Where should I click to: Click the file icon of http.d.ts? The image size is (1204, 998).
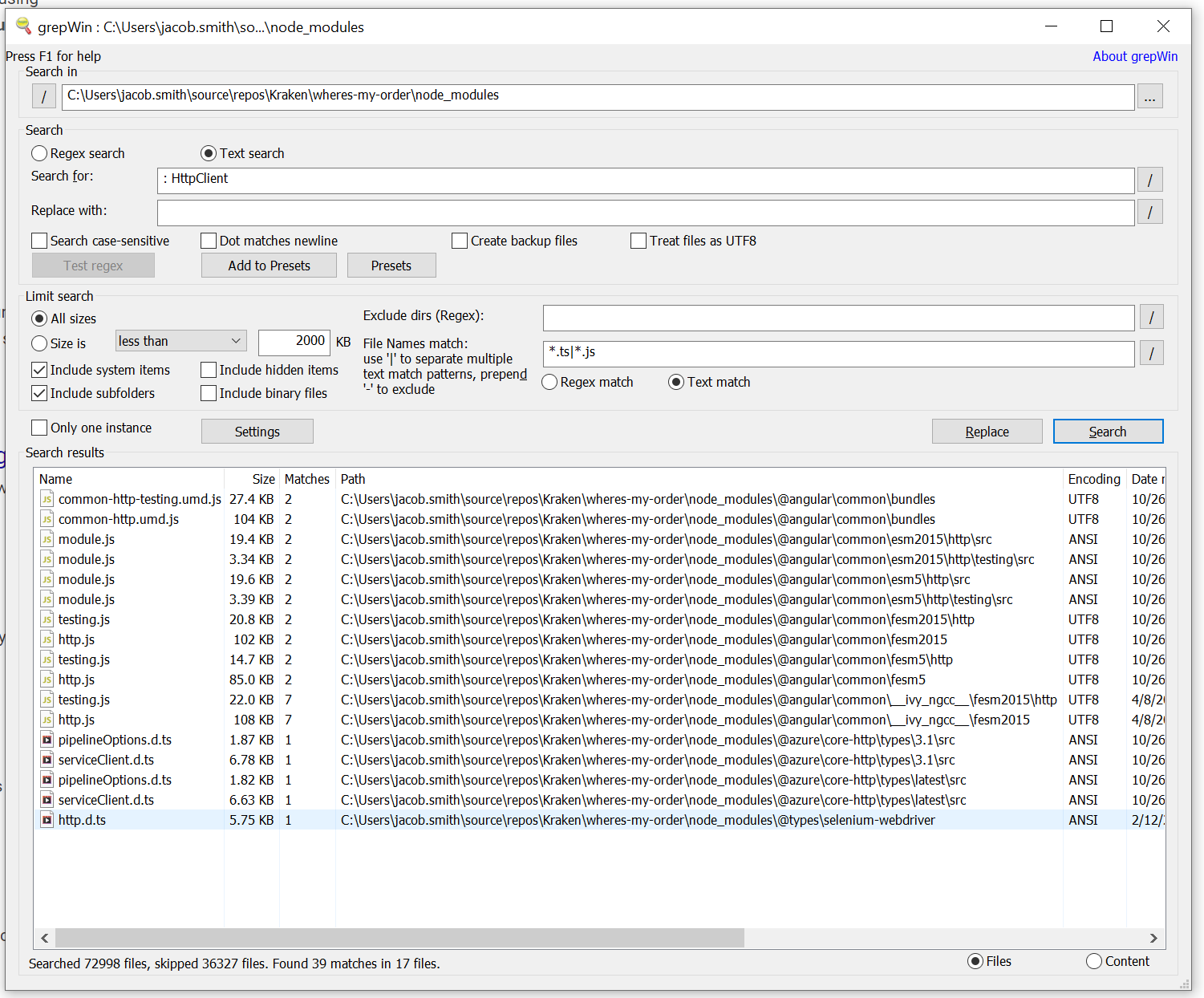47,820
